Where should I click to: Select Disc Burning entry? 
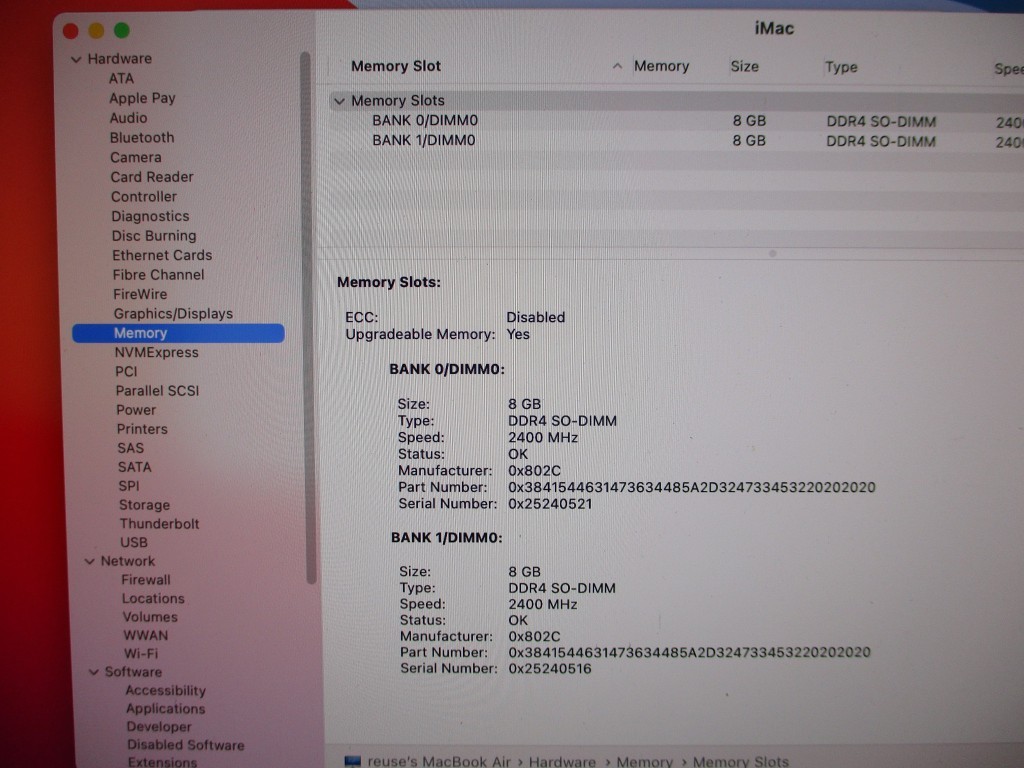coord(154,236)
